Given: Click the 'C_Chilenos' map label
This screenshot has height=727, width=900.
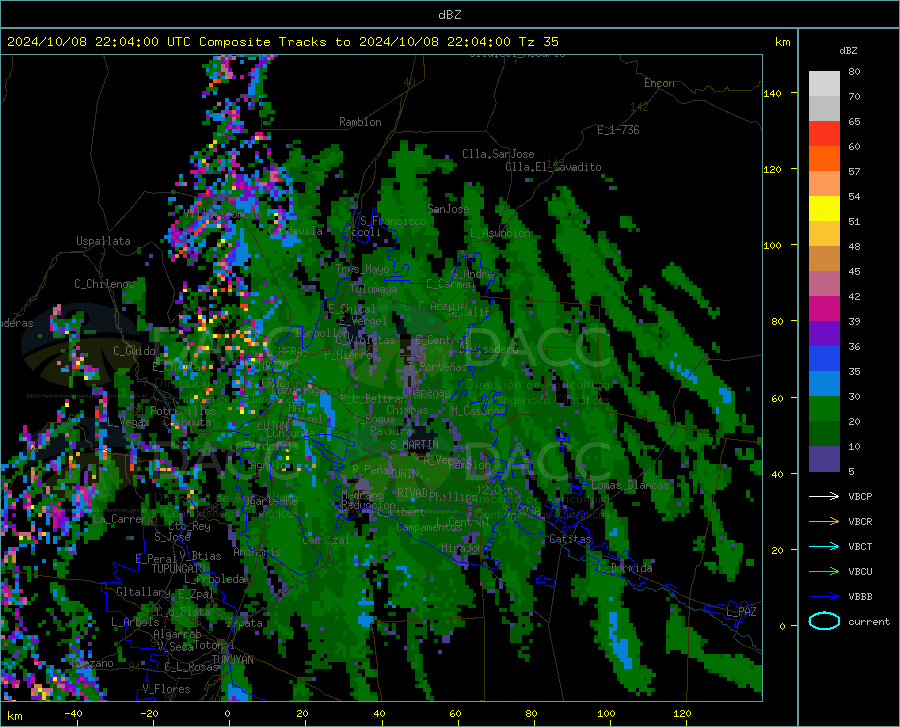Looking at the screenshot, I should point(104,284).
